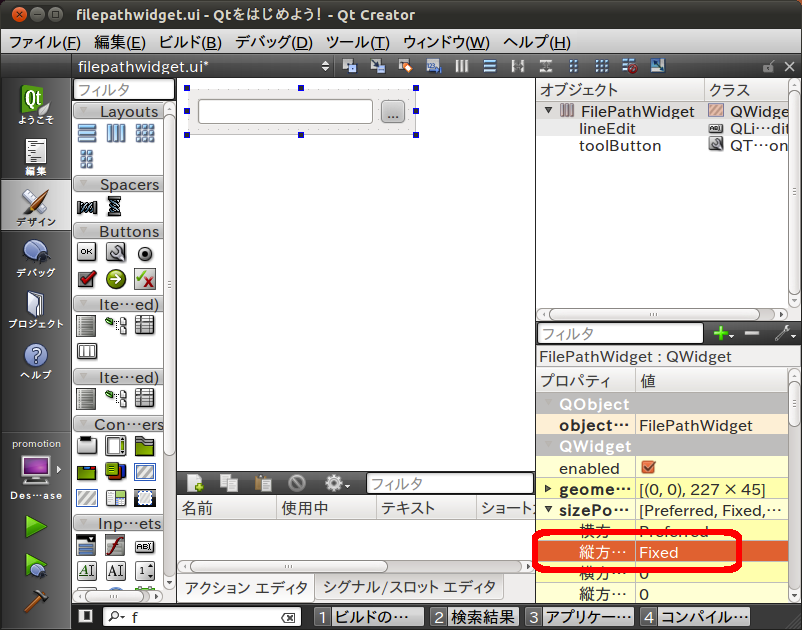
Task: Click the green Run button
Action: point(36,526)
